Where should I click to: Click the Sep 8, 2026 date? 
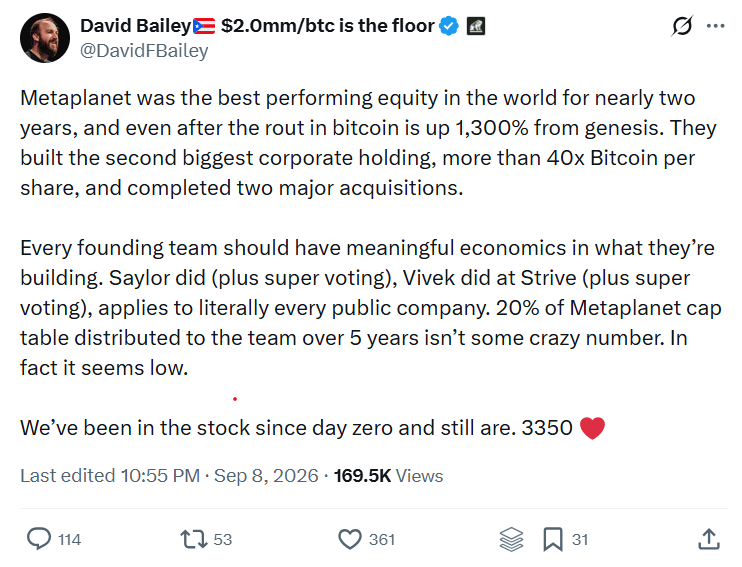pos(266,476)
